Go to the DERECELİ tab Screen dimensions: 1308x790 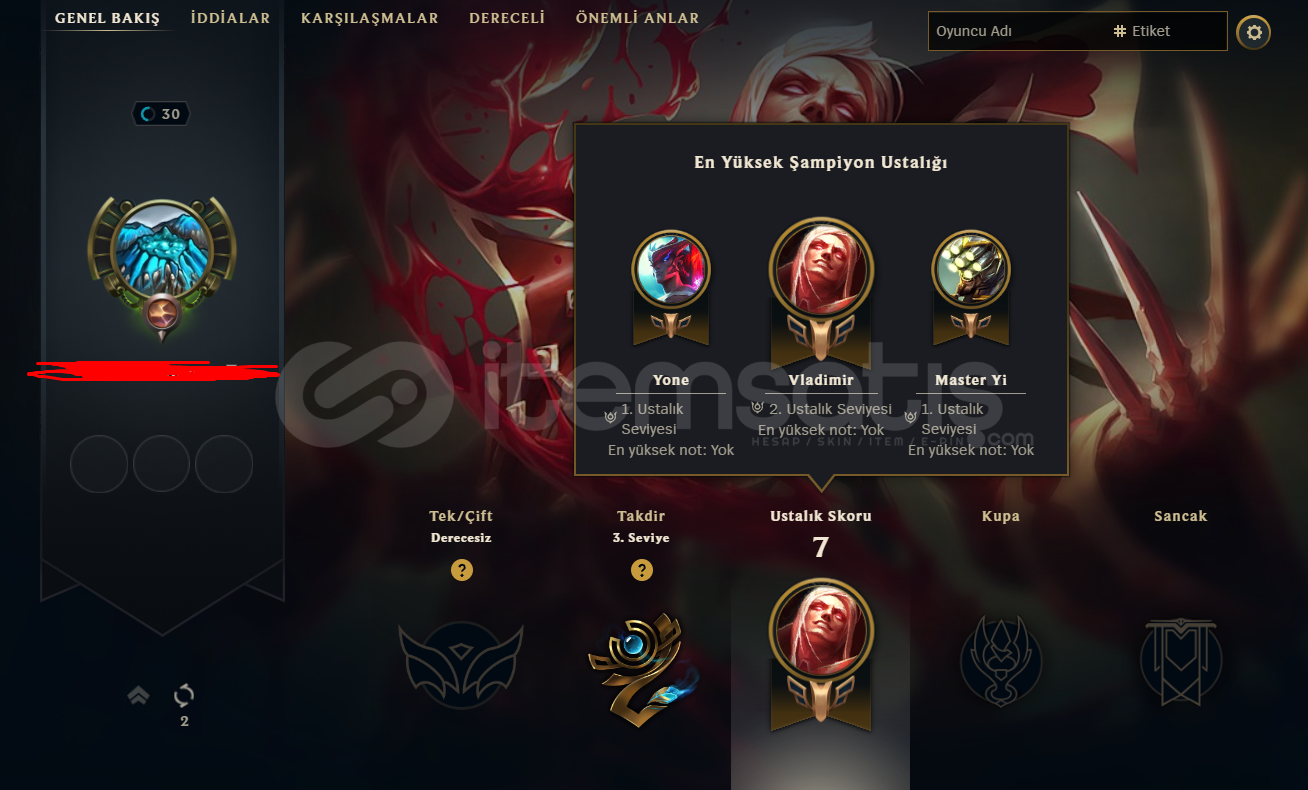(x=507, y=18)
